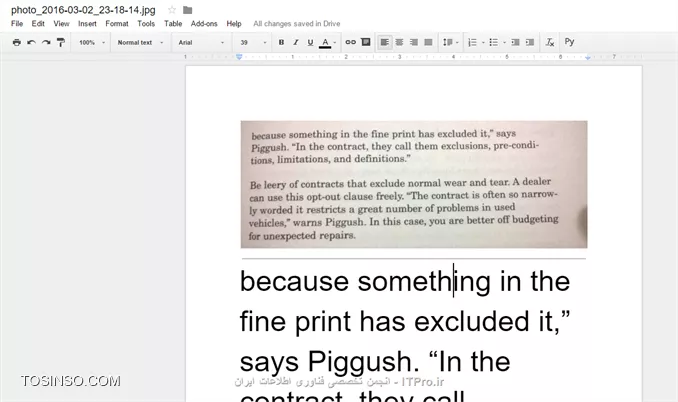Viewport: 678px width, 402px height.
Task: Insert a link with the chain icon
Action: click(351, 42)
